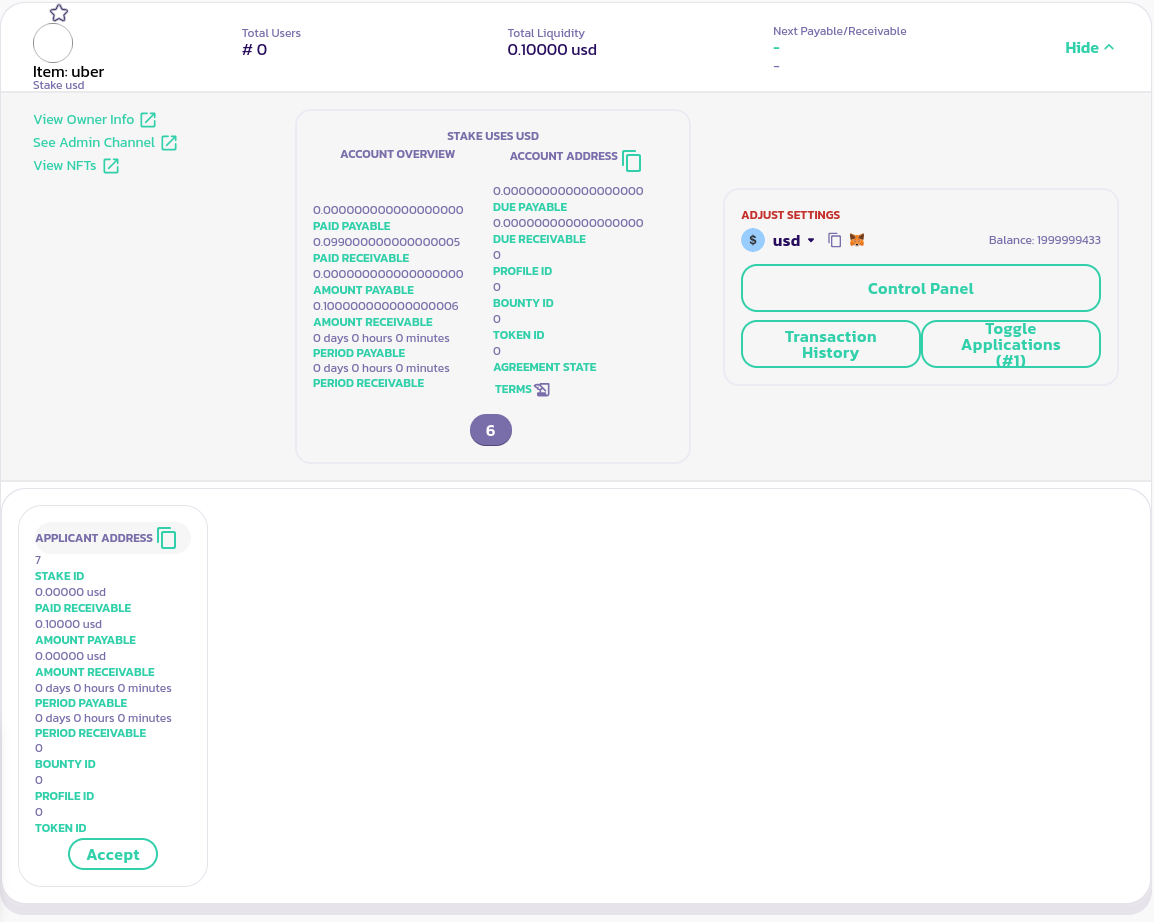Copy the applicant address using the copy icon
1154x922 pixels.
point(167,538)
